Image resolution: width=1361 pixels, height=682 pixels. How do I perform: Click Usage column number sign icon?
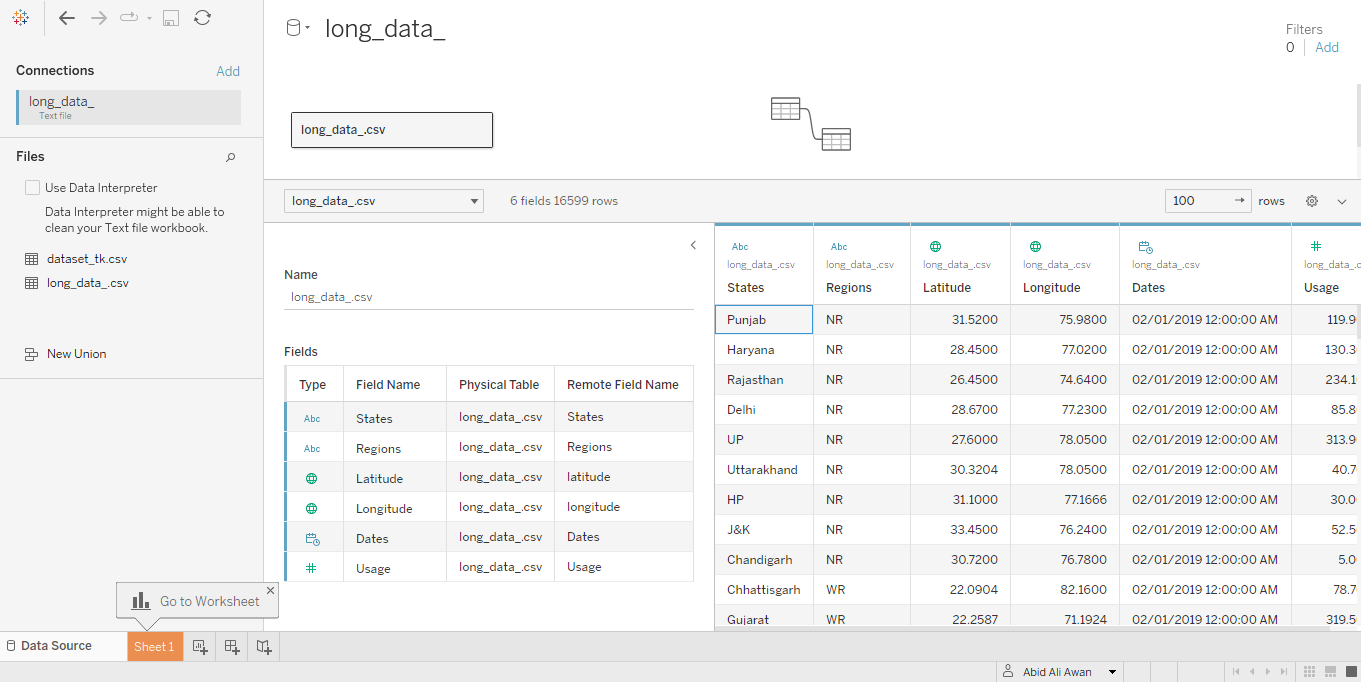(1316, 246)
